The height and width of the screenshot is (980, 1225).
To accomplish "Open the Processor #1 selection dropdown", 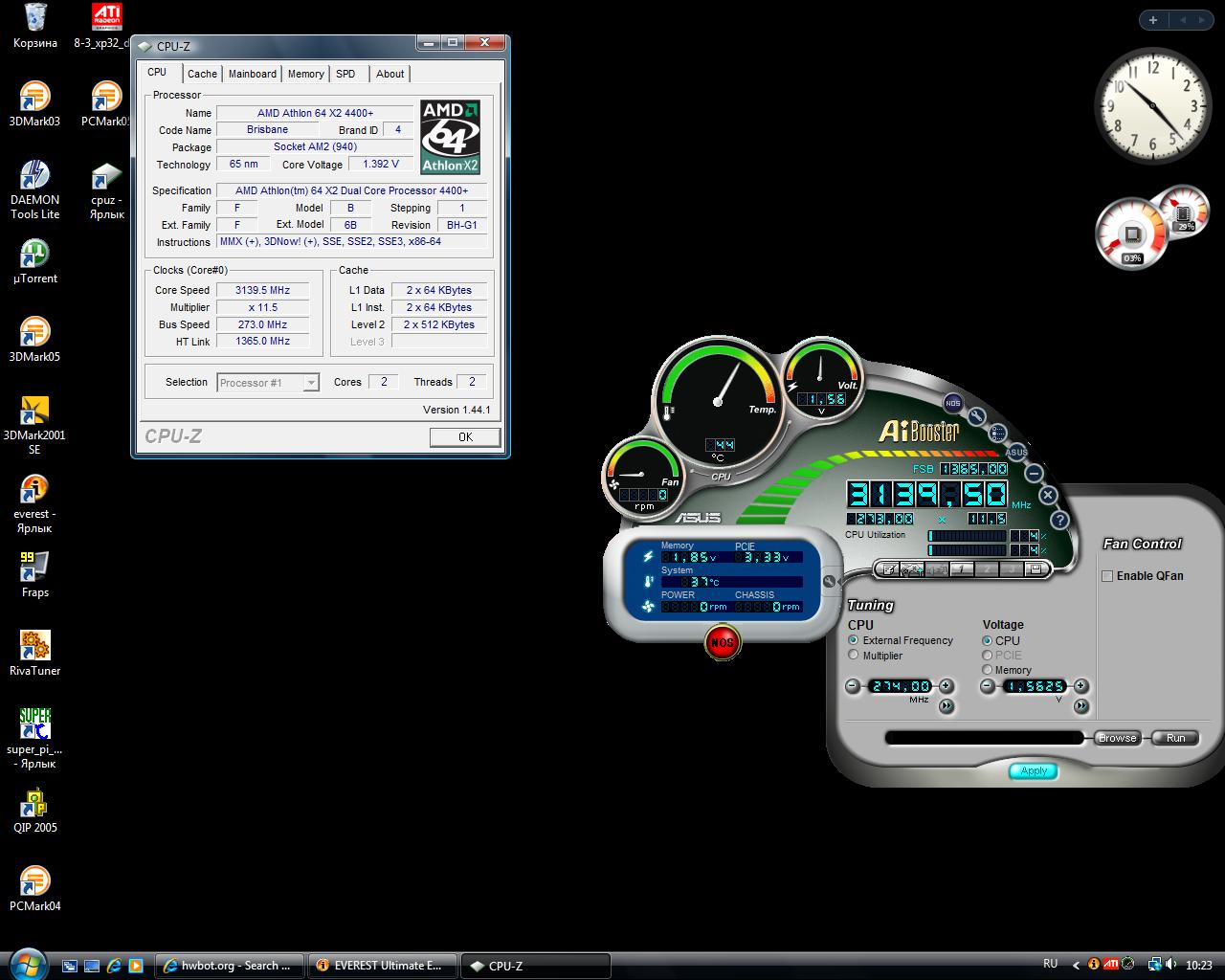I will [x=268, y=383].
